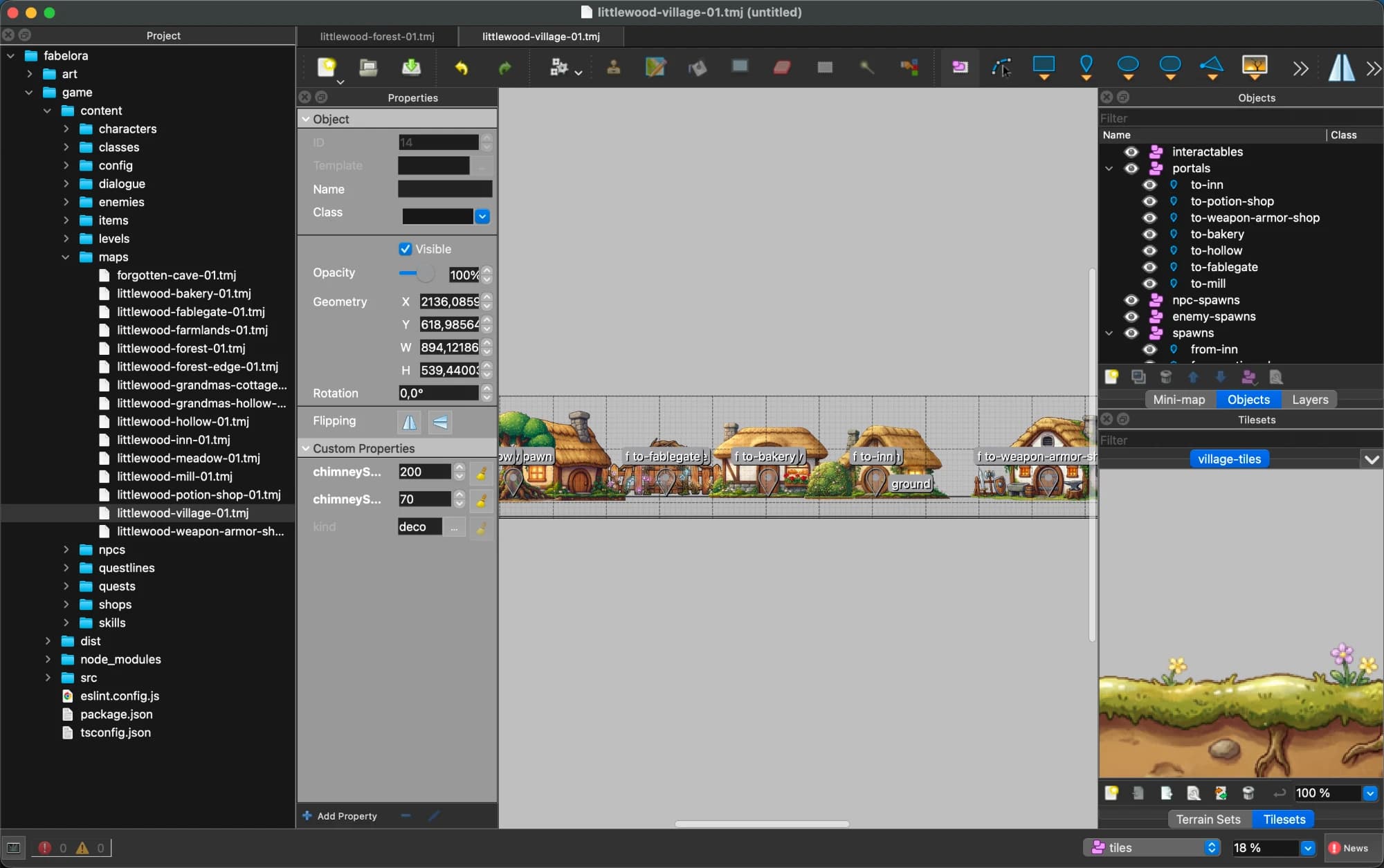
Task: Click the Flip Horizontally button under Flipping
Action: click(x=409, y=422)
